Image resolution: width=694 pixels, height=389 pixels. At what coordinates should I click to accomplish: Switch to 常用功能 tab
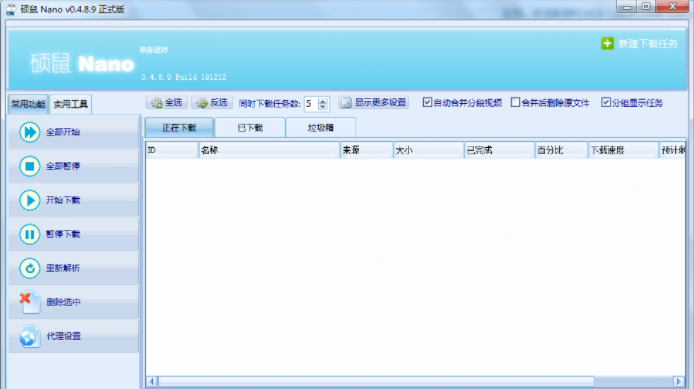[28, 104]
